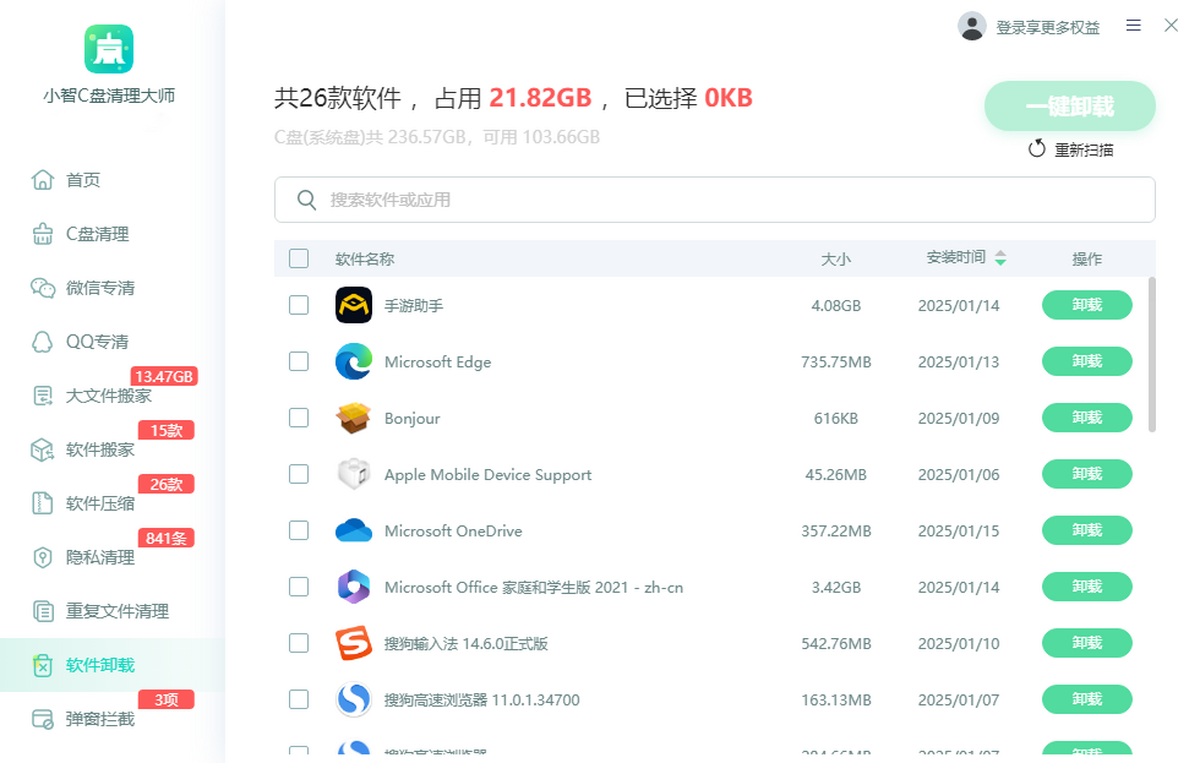The height and width of the screenshot is (763, 1200).
Task: Open the hamburger menu in title bar
Action: coord(1133,26)
